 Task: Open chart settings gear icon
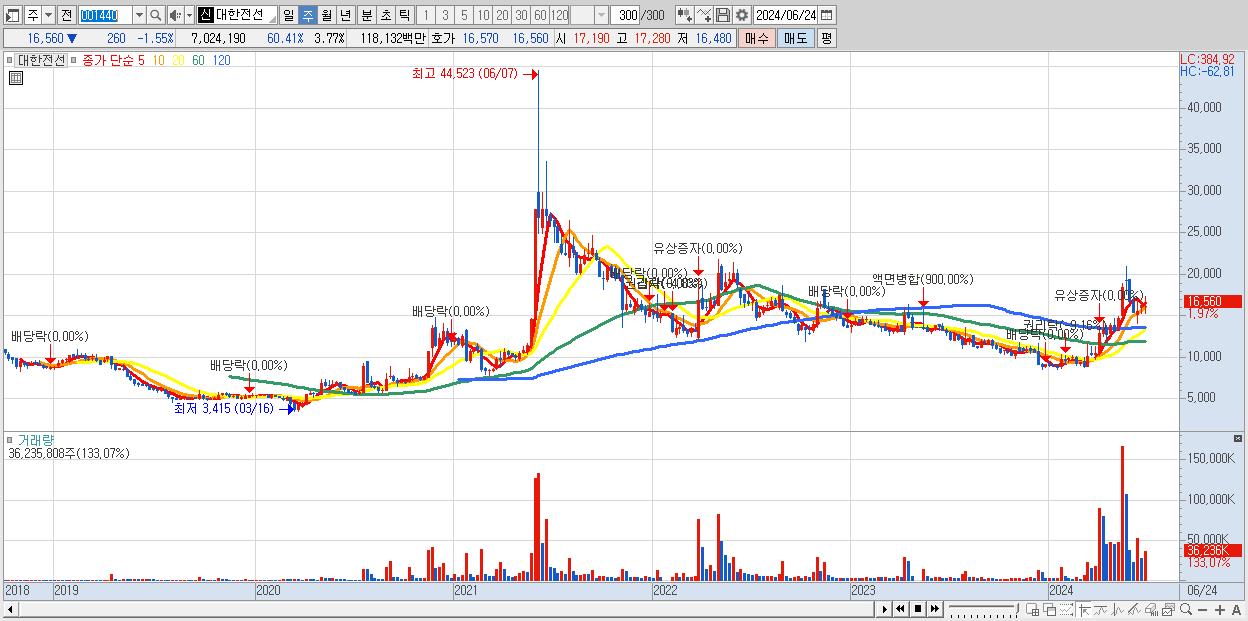click(742, 15)
